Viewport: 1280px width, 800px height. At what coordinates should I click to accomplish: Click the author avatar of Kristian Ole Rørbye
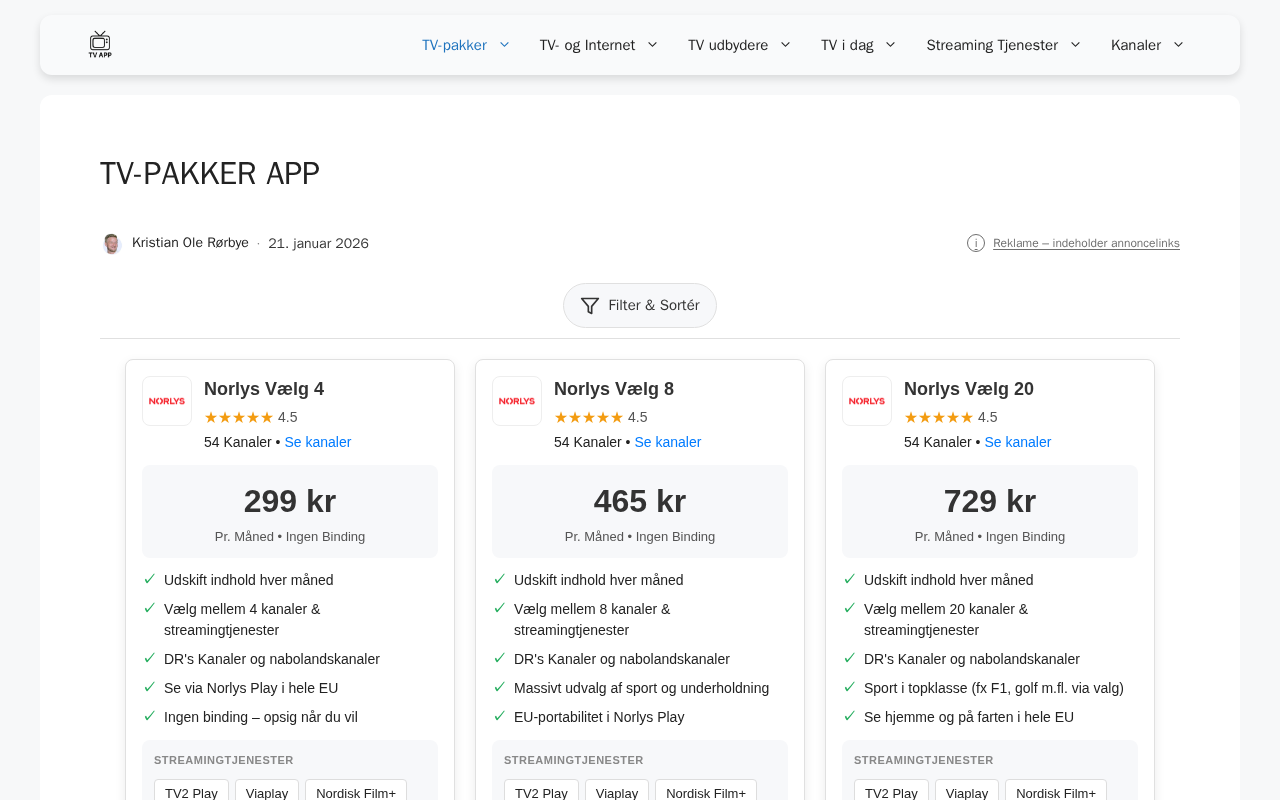click(112, 243)
